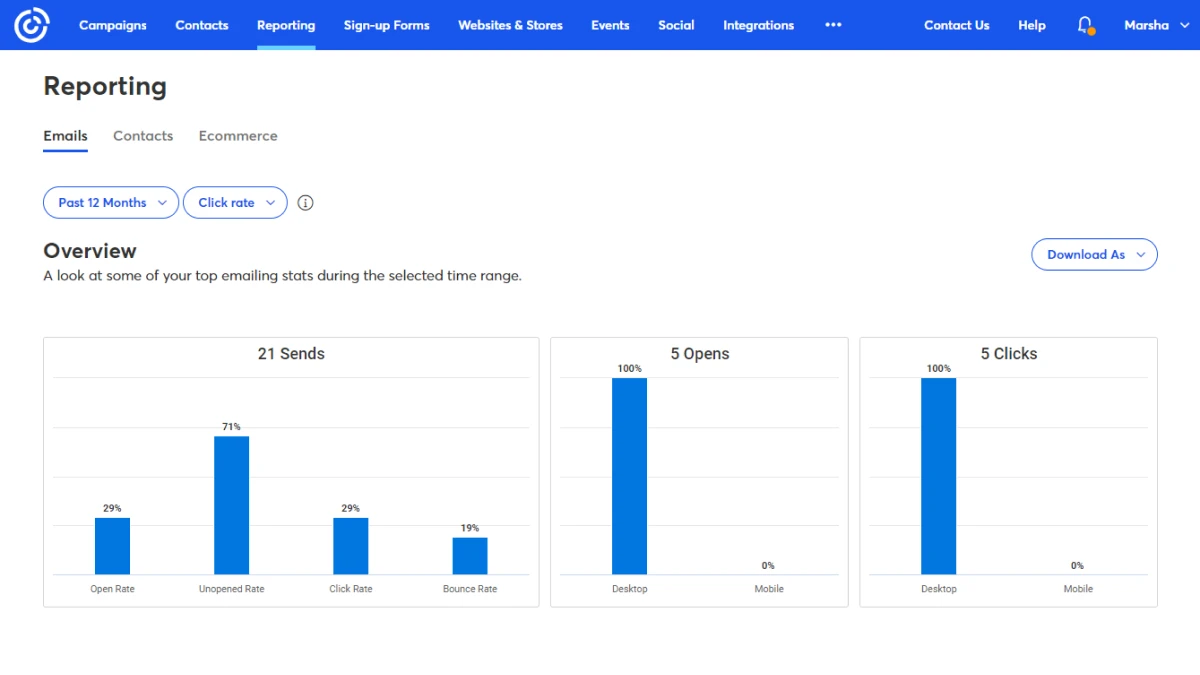This screenshot has height=675, width=1200.
Task: Open Websites & Stores menu item
Action: [510, 25]
